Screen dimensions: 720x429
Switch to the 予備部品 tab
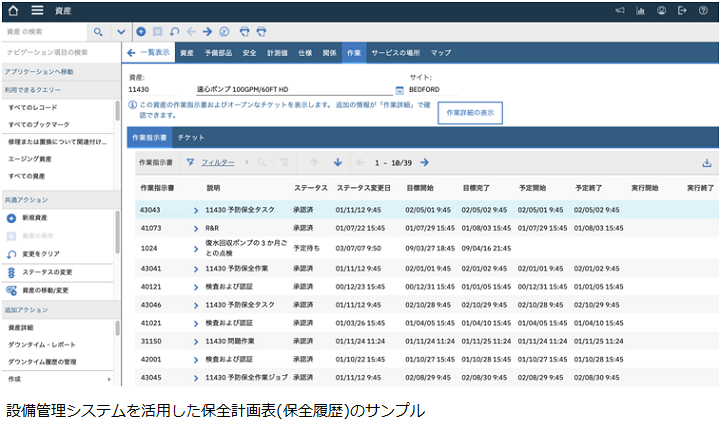218,53
